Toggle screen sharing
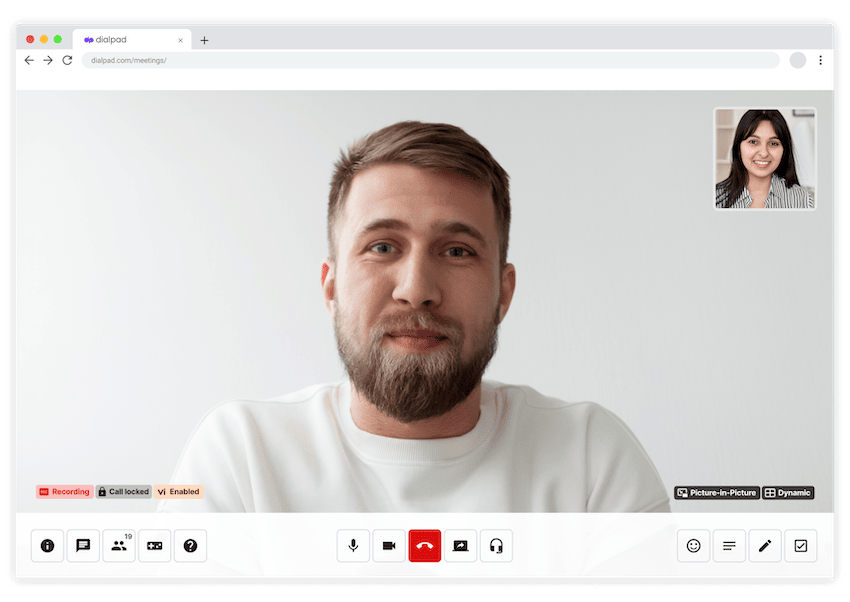 pos(460,545)
